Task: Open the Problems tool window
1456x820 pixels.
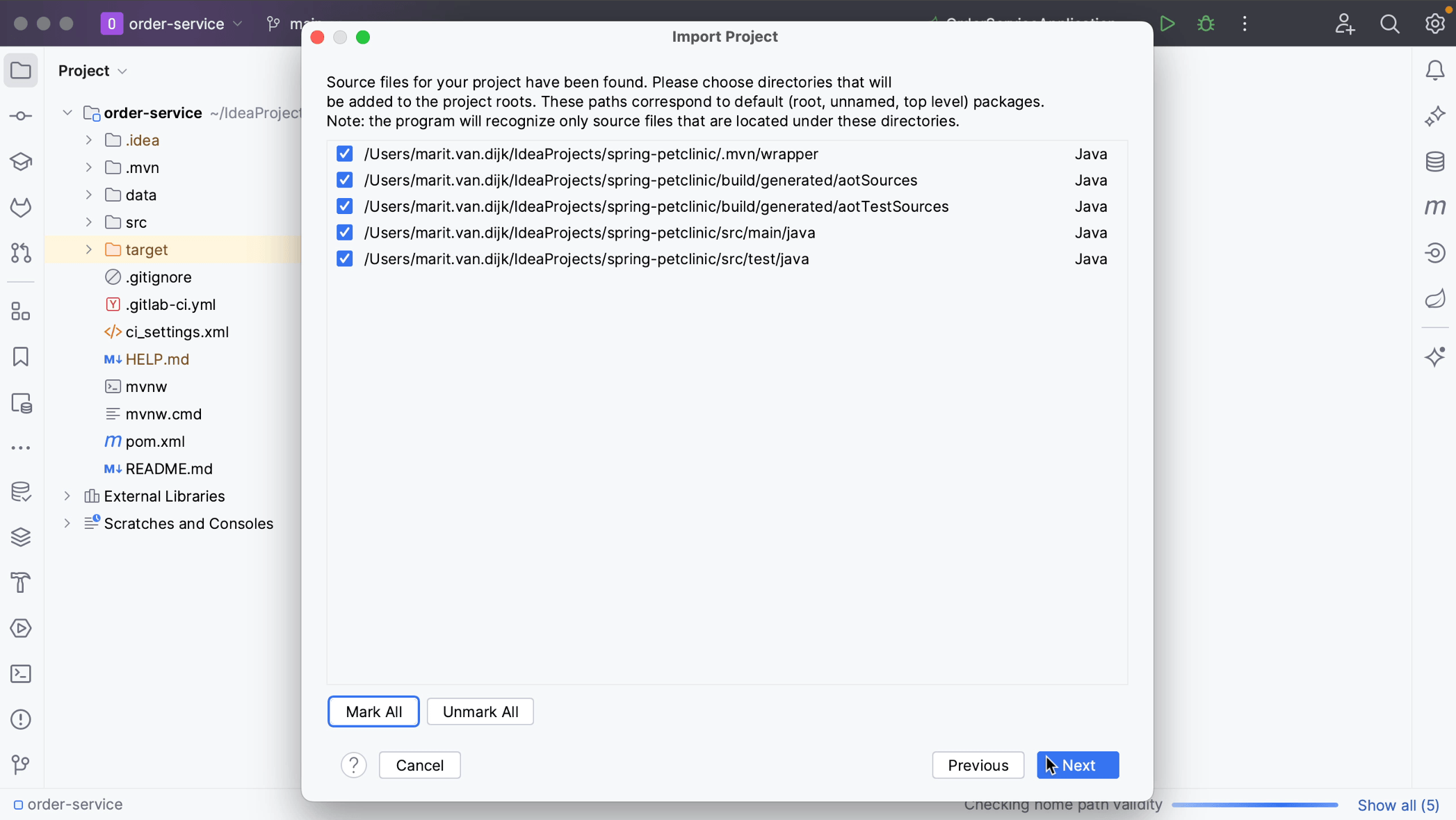Action: click(20, 719)
